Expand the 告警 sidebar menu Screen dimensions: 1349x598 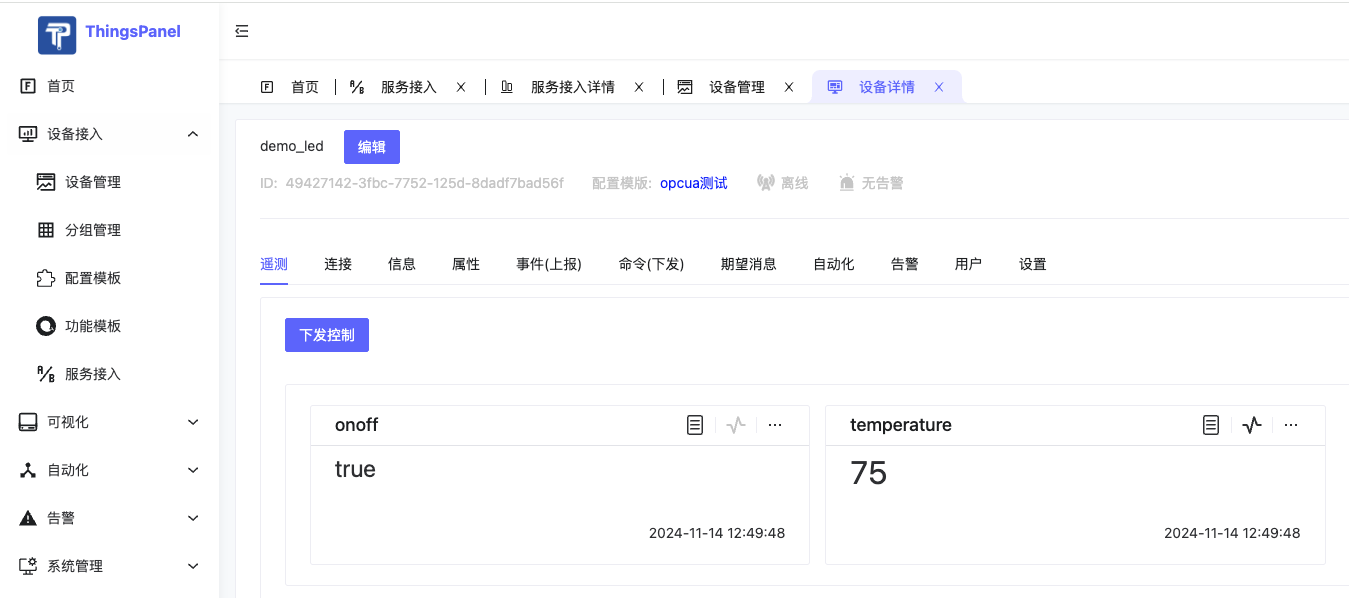[193, 518]
